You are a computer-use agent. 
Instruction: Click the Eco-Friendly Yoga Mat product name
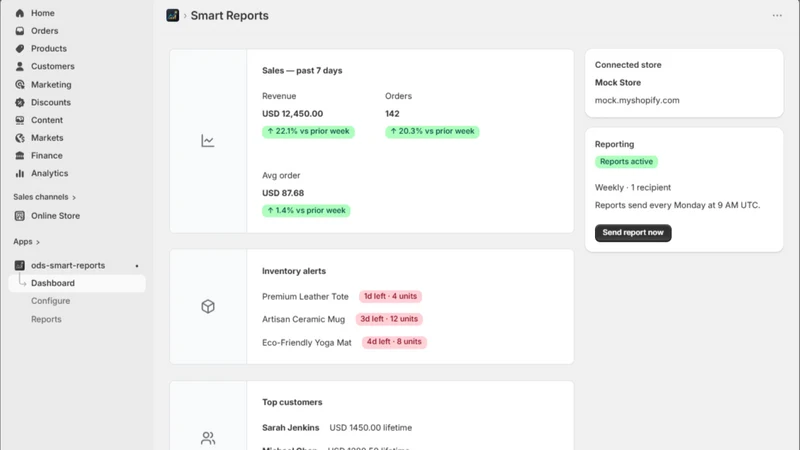[x=307, y=343]
